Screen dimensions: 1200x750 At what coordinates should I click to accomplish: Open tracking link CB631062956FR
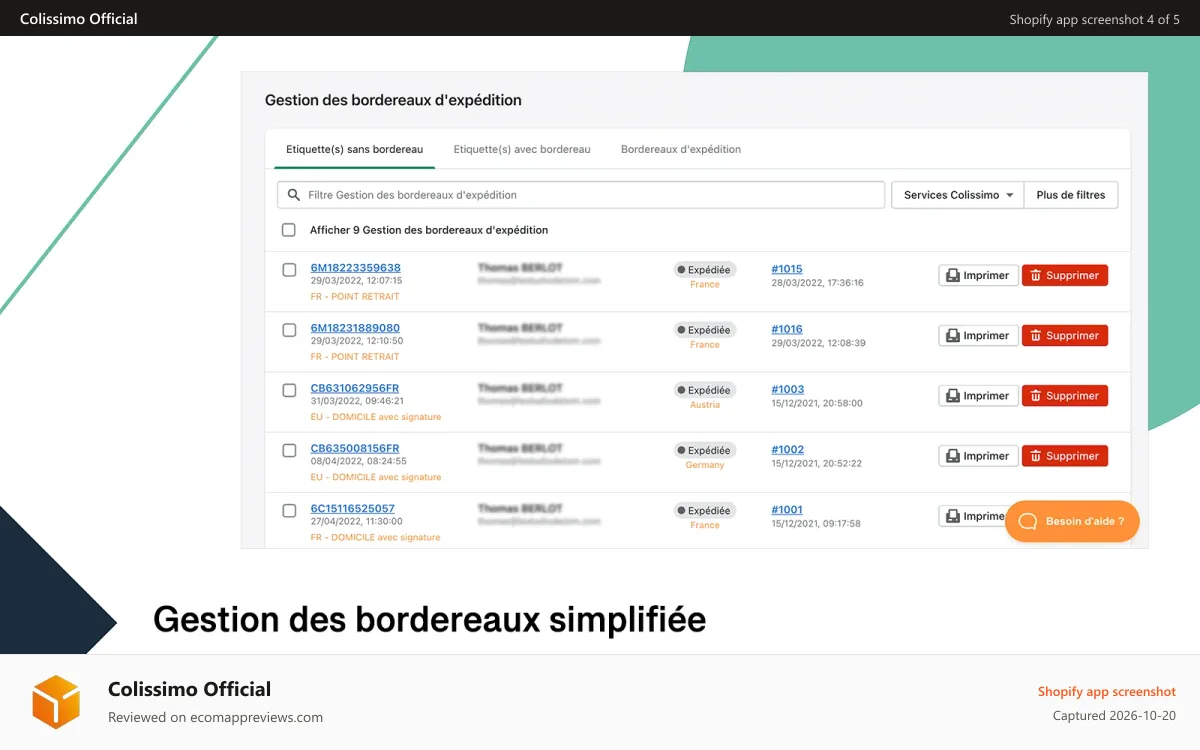[354, 388]
